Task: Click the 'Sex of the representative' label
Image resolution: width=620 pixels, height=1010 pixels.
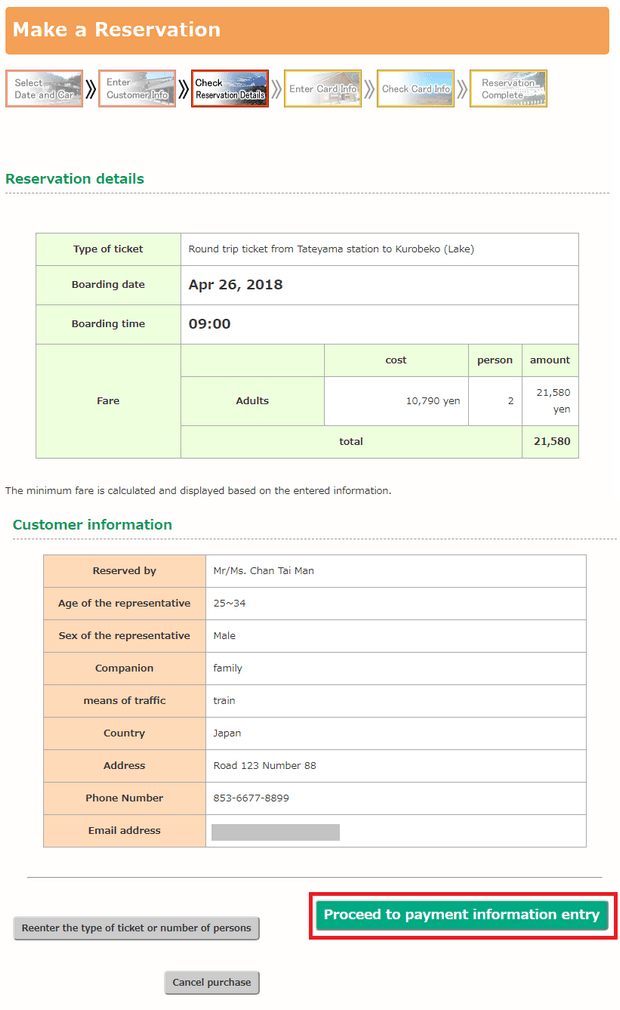Action: click(x=124, y=636)
